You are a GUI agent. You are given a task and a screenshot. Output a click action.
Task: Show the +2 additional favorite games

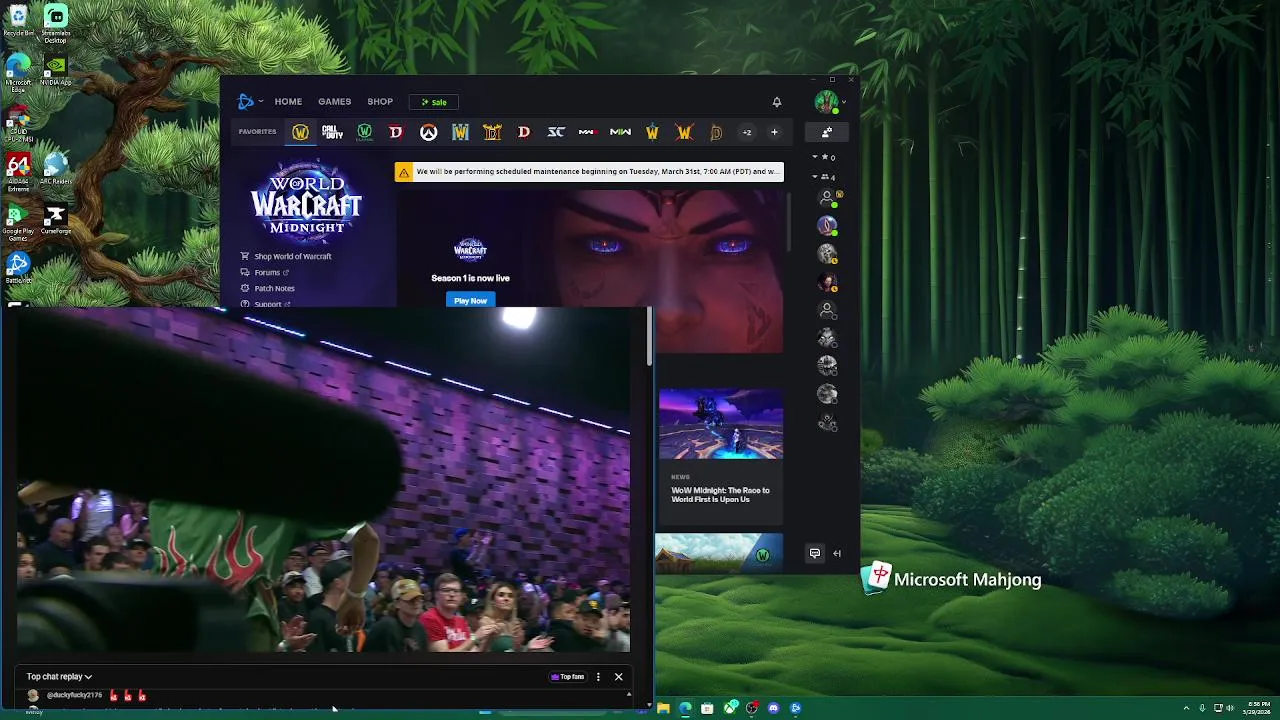(746, 132)
